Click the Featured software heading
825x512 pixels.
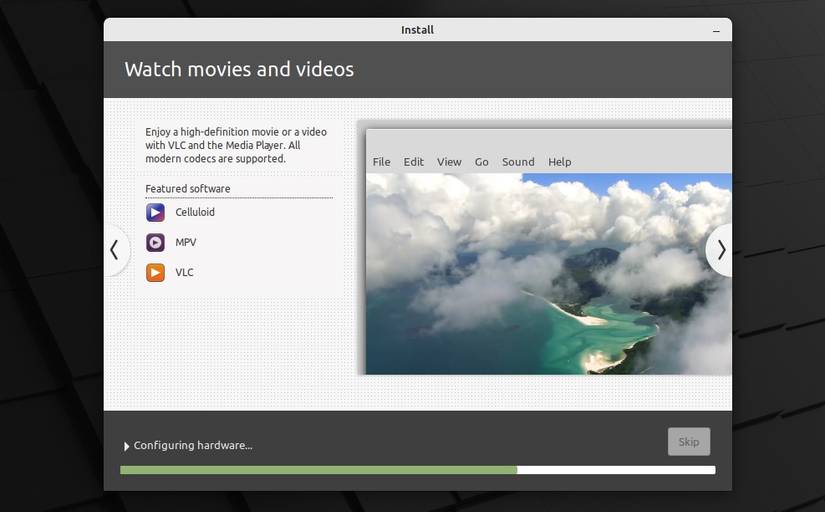pos(188,188)
